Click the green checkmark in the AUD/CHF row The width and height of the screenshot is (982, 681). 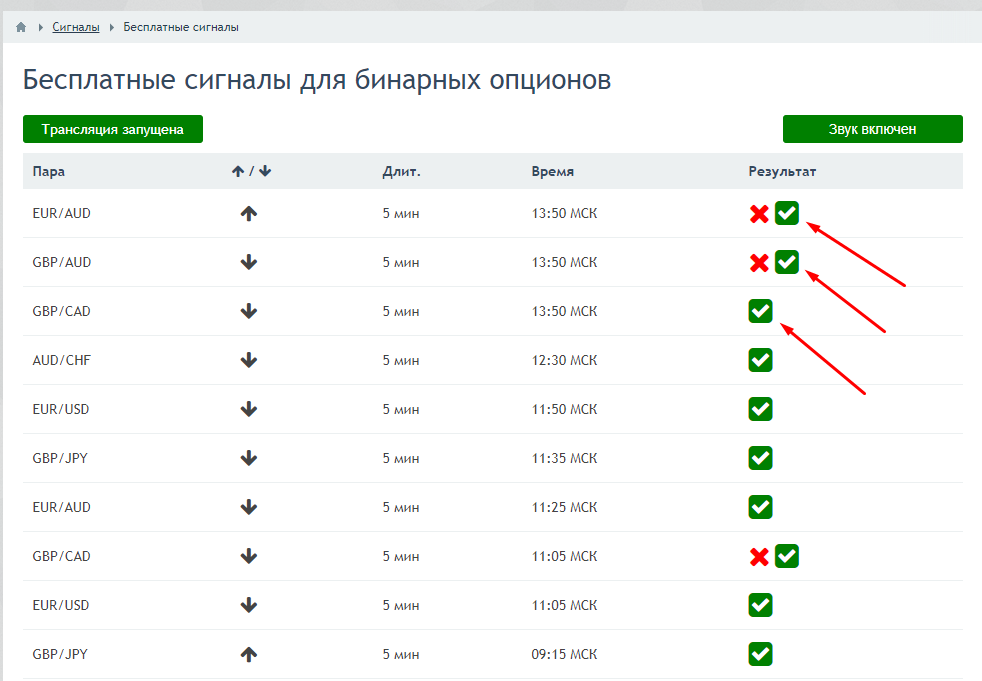pyautogui.click(x=760, y=360)
